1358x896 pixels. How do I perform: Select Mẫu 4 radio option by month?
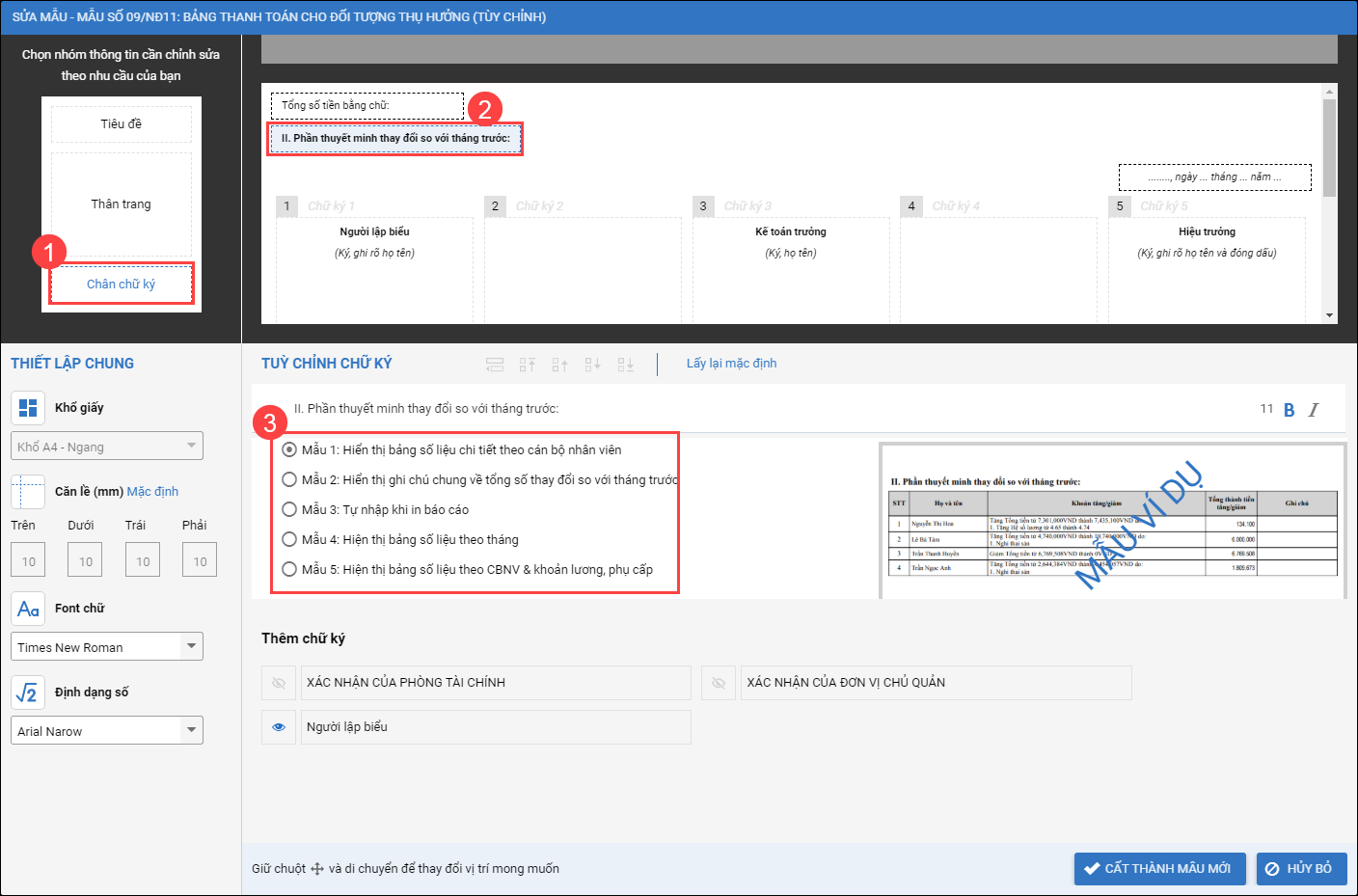pos(289,539)
